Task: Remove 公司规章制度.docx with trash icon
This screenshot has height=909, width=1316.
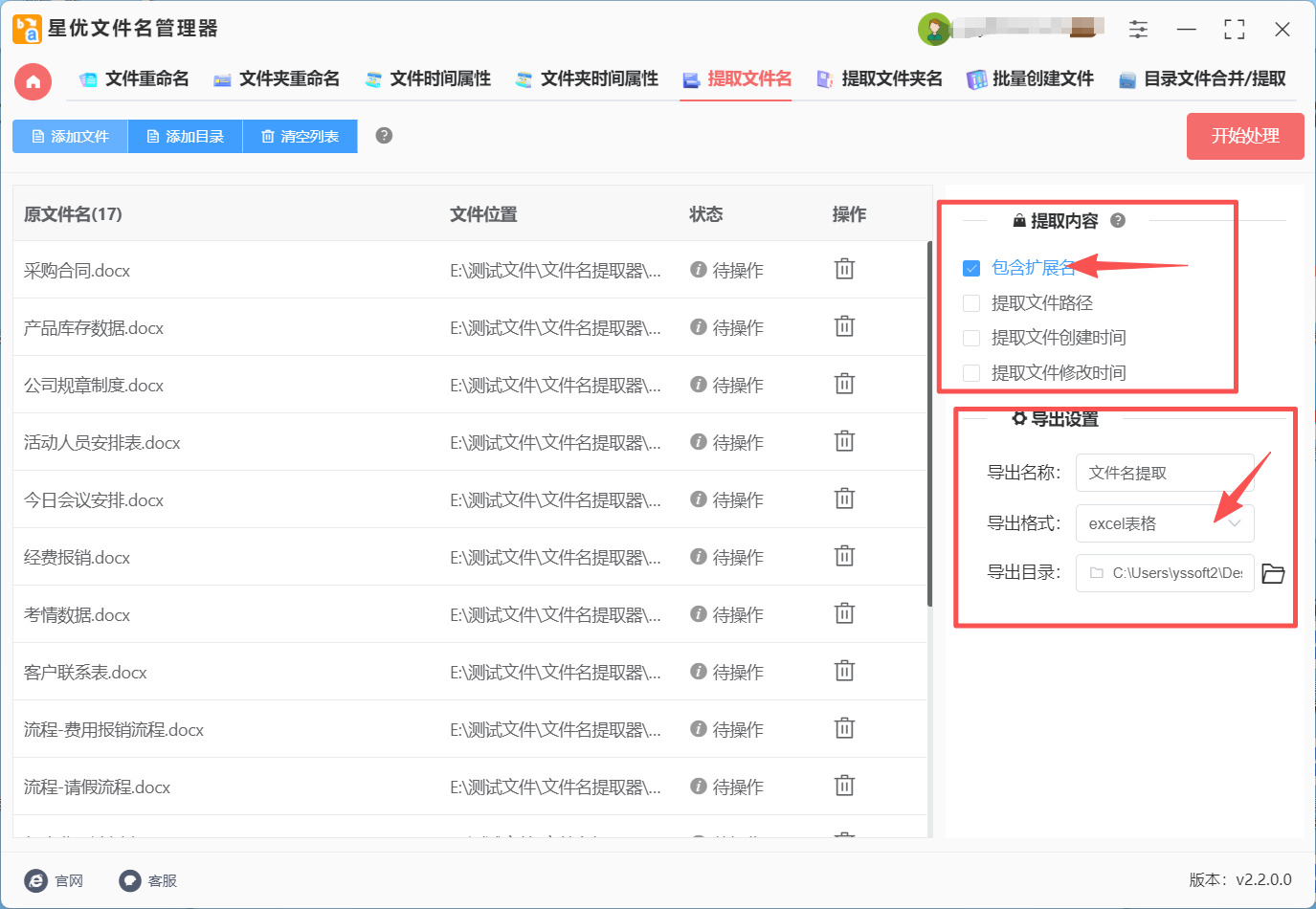Action: pos(844,384)
